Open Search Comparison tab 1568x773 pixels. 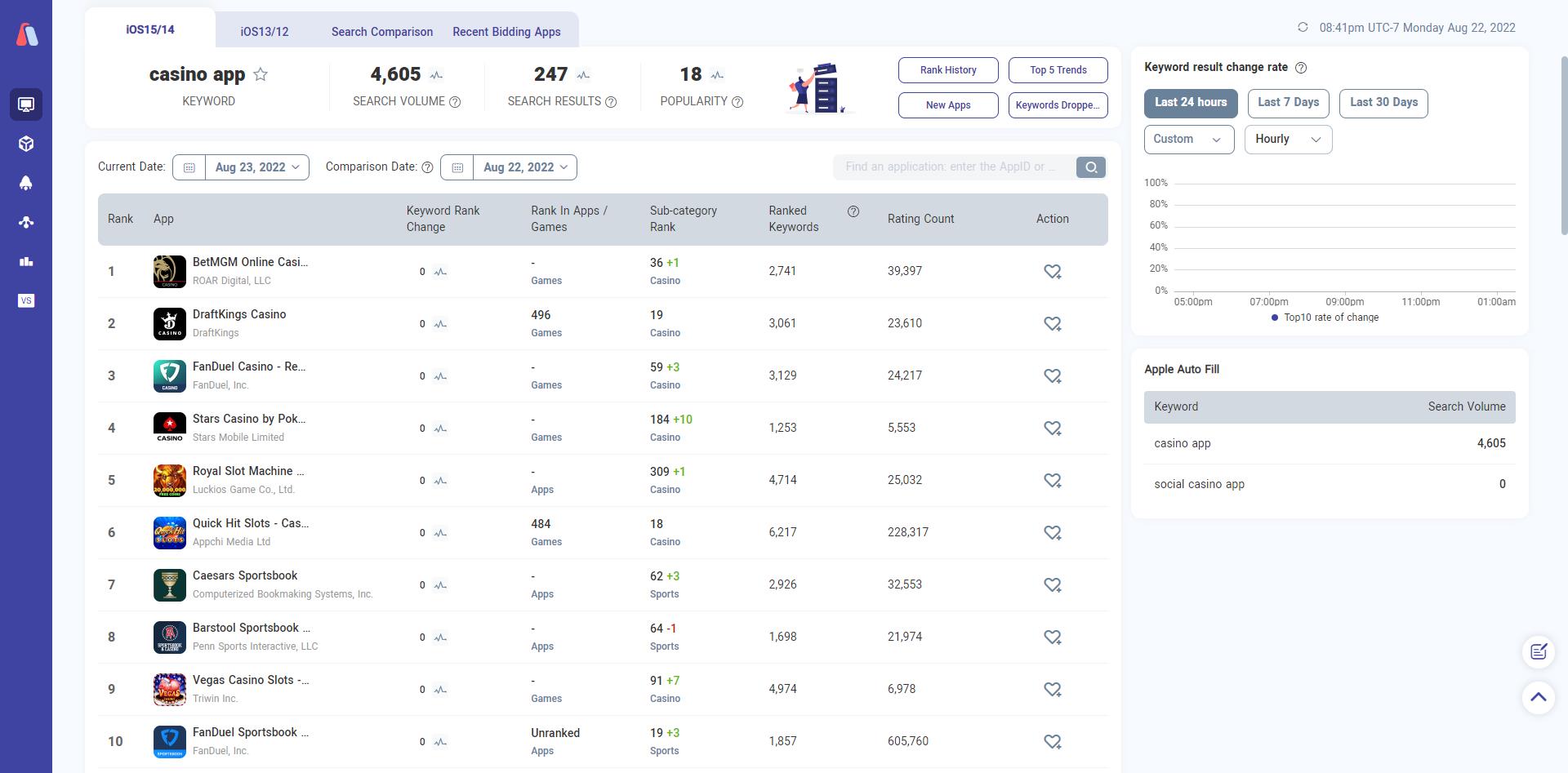[x=382, y=32]
